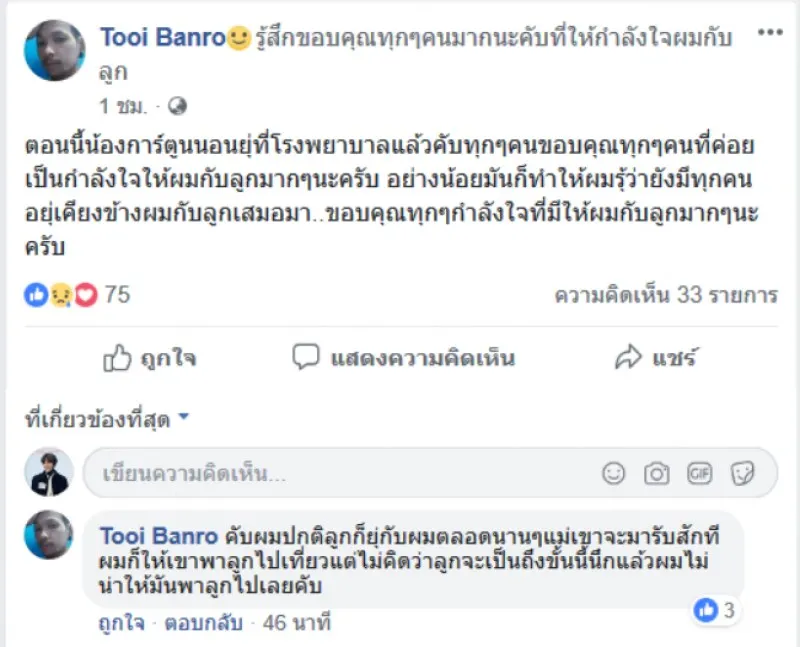Open the 33 comments (ความคิดเห็น 33 รายการ) link
Screen dimensions: 800x647
666,295
